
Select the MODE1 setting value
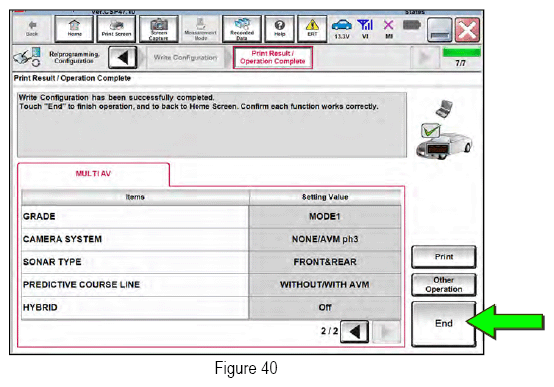(325, 216)
